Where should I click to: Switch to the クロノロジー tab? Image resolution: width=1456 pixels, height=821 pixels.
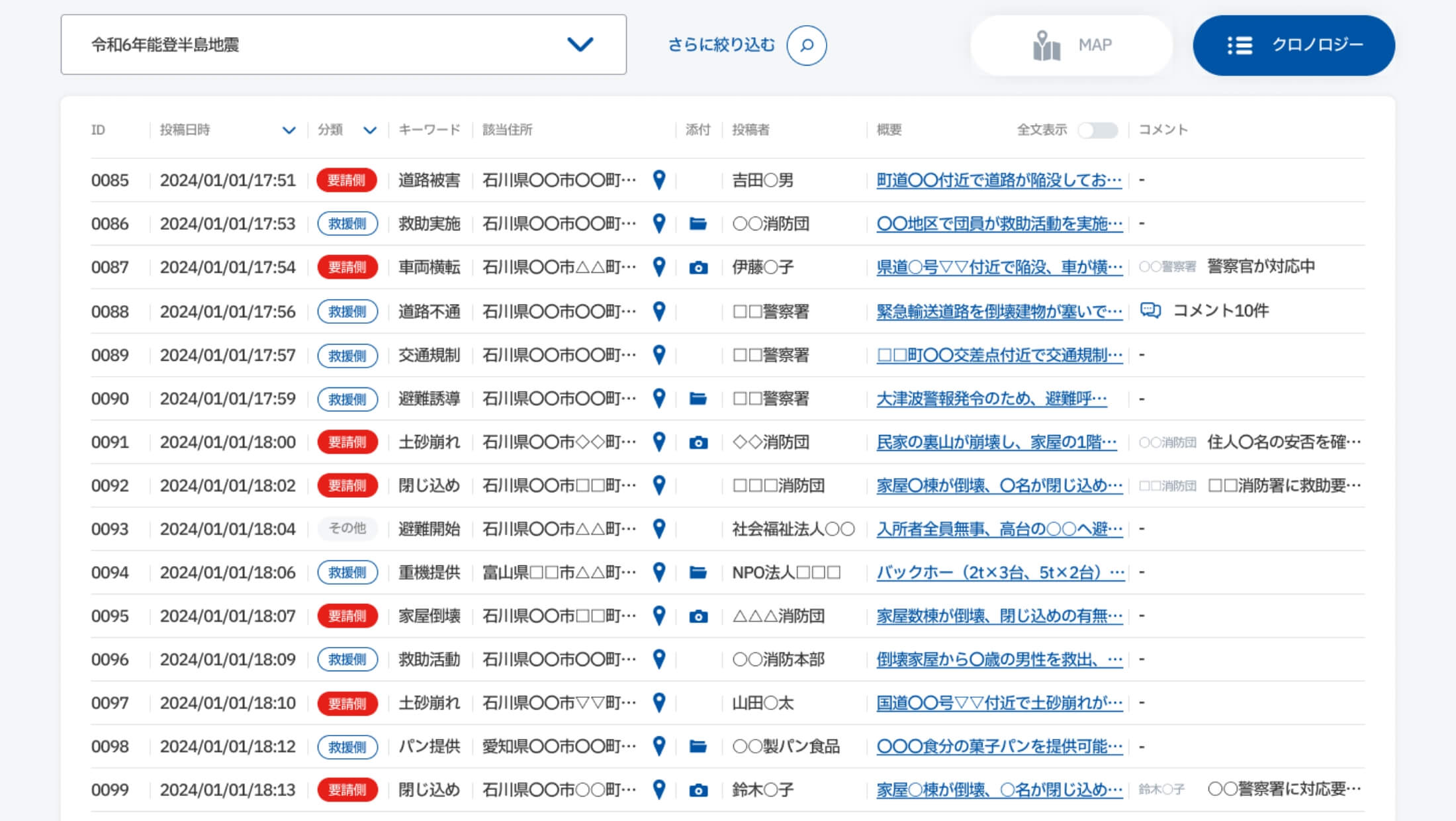click(x=1293, y=45)
